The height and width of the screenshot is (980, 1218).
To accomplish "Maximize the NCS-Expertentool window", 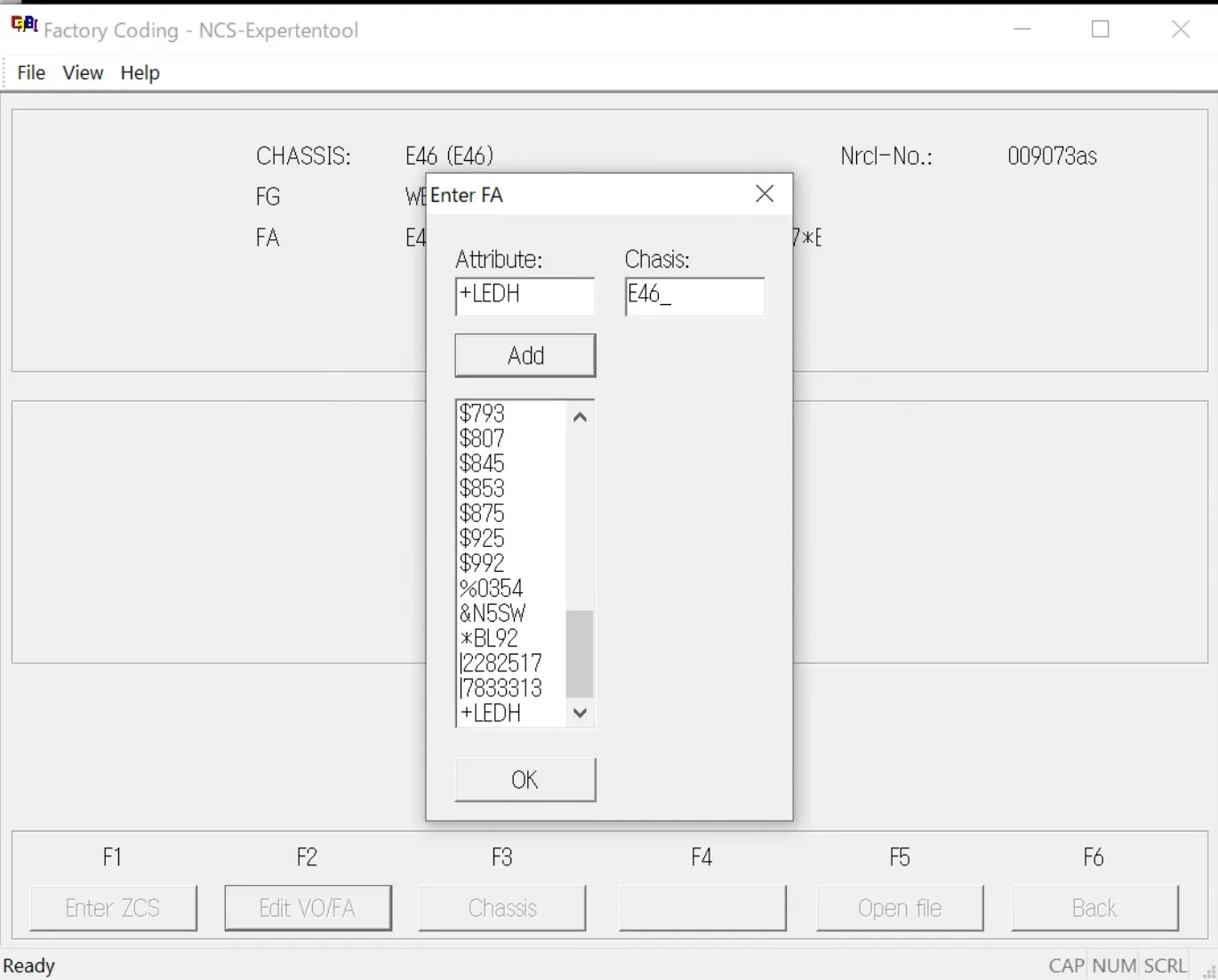I will coord(1101,29).
